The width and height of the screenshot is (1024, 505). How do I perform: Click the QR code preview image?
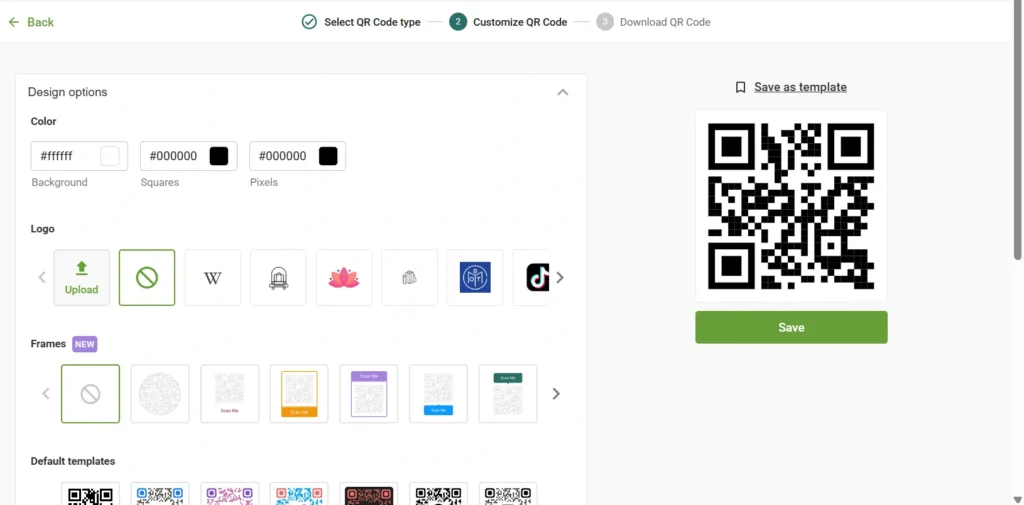[791, 206]
